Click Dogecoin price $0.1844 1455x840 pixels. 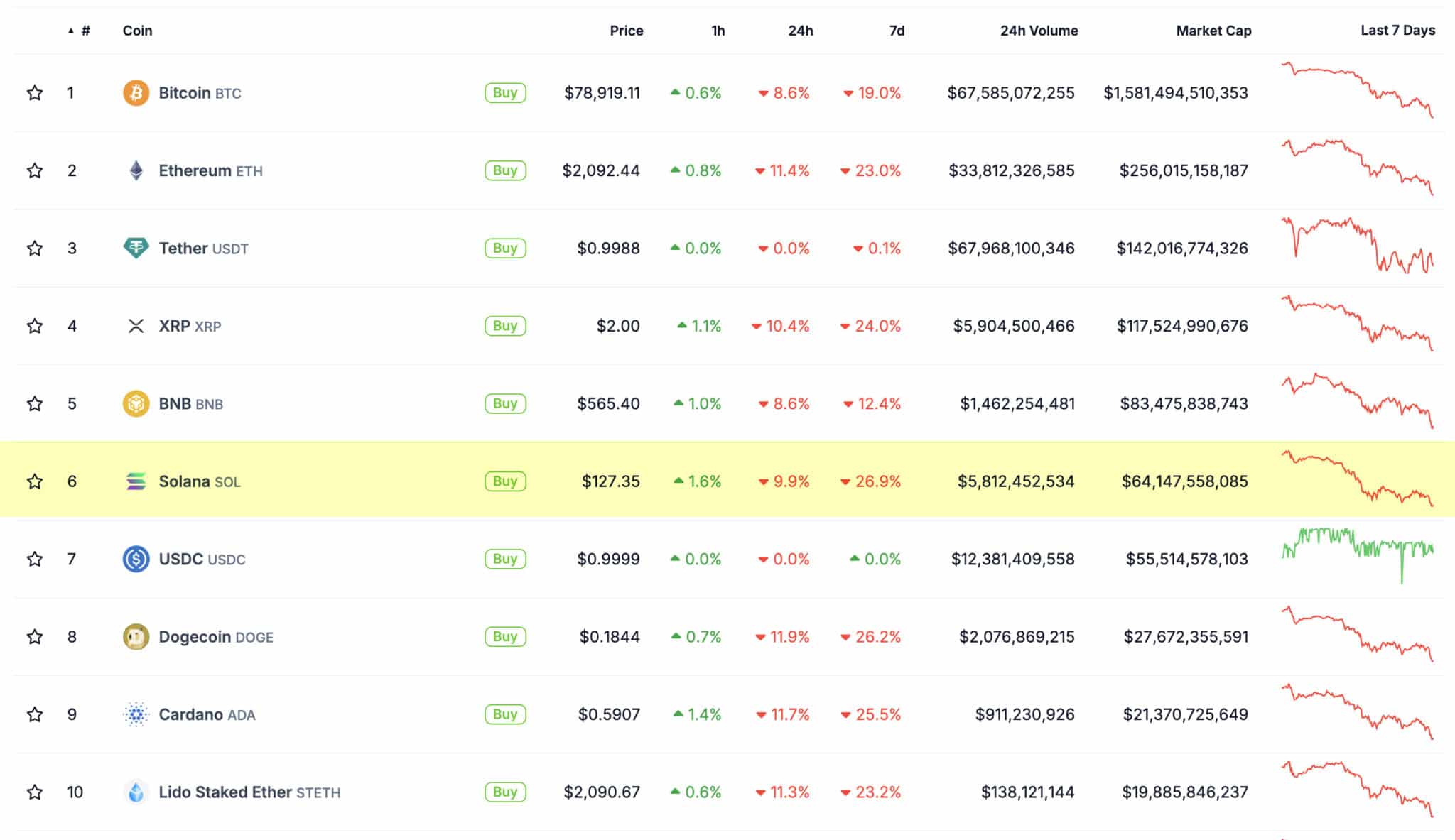pyautogui.click(x=610, y=637)
